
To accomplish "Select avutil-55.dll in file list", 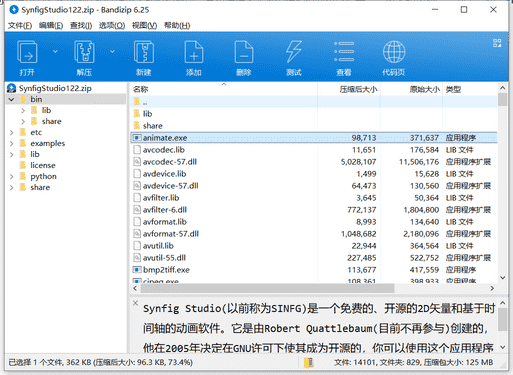I will click(314, 258).
